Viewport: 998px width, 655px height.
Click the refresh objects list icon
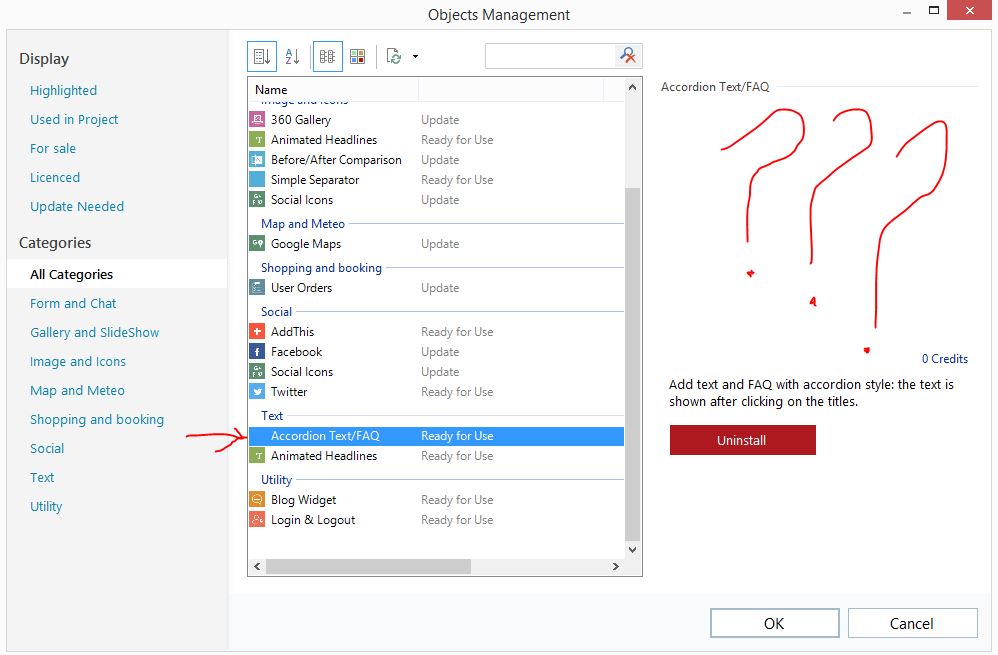pos(394,57)
